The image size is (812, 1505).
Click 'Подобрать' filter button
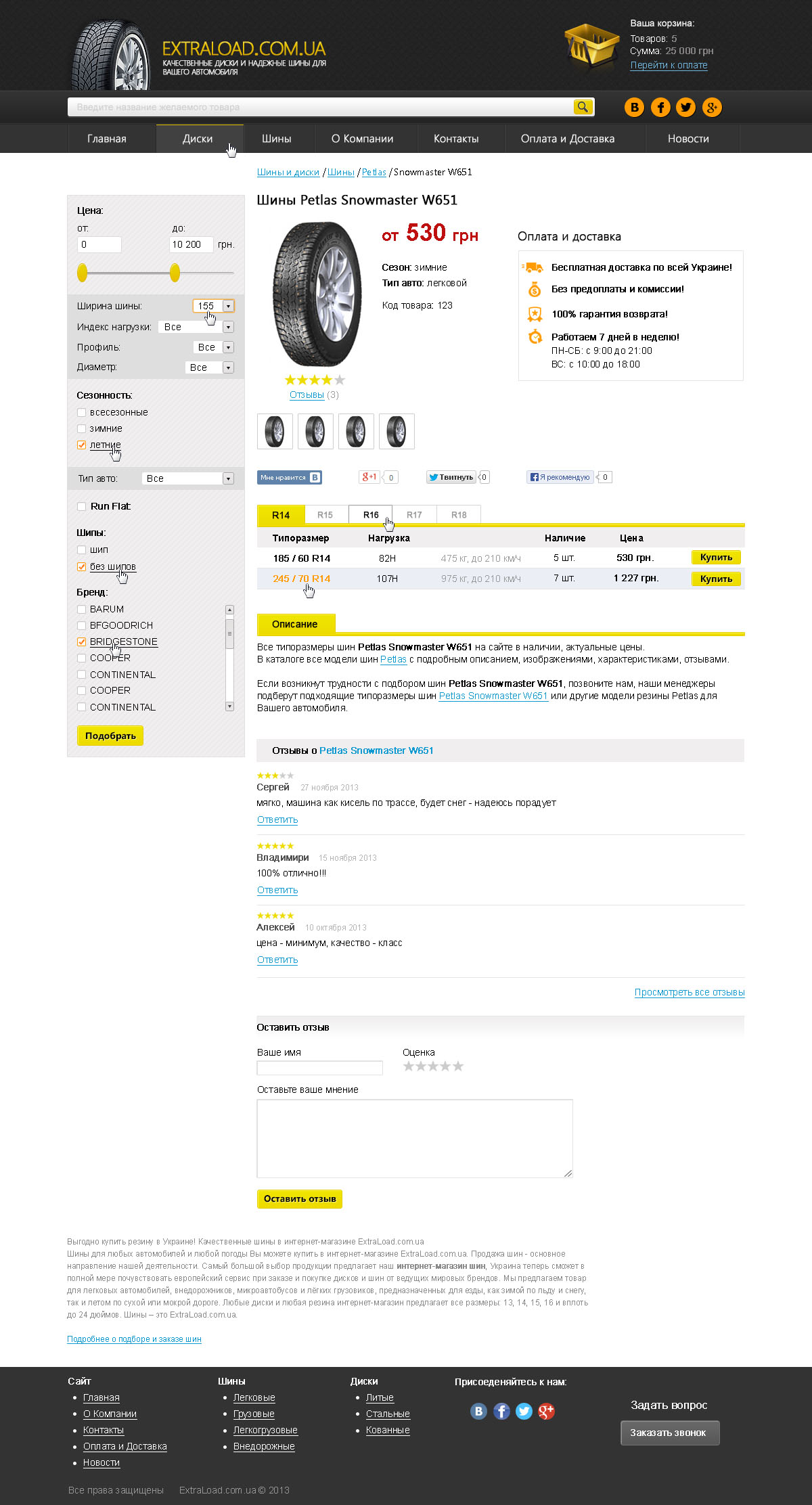point(110,736)
